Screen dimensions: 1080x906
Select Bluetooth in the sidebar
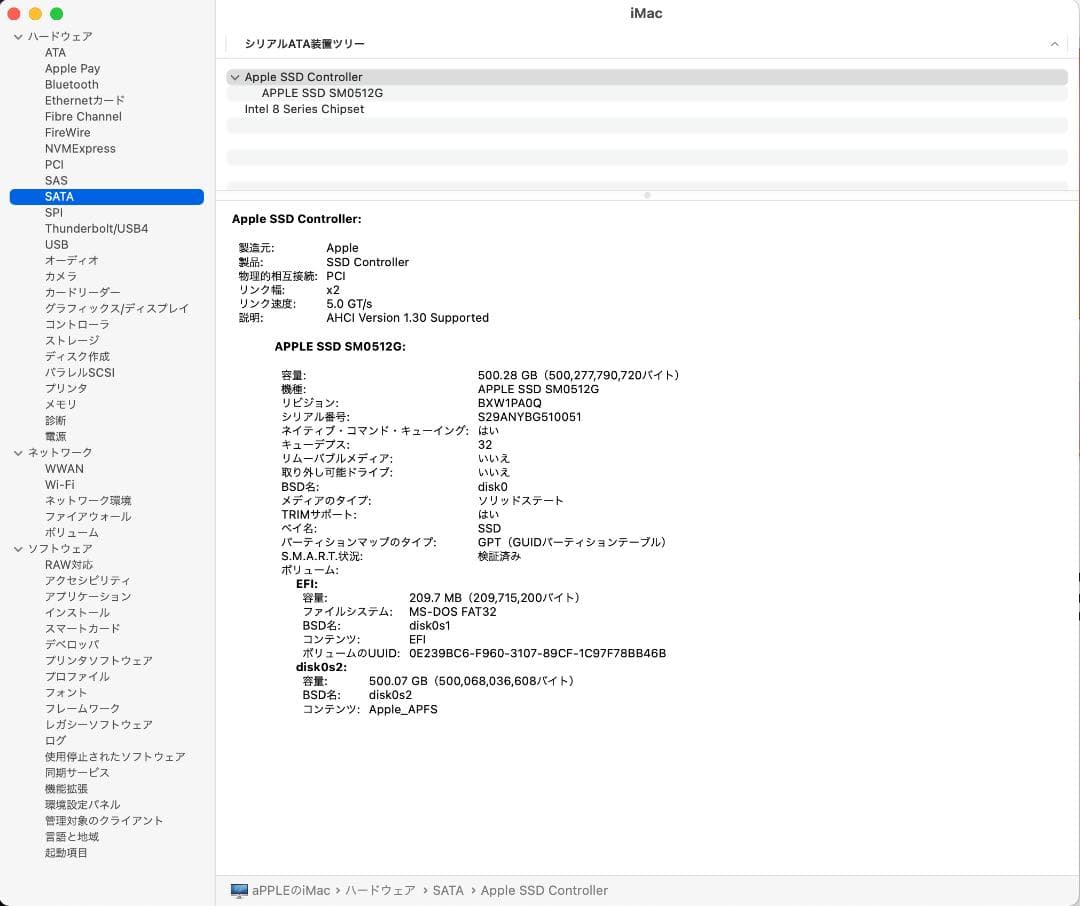coord(71,84)
